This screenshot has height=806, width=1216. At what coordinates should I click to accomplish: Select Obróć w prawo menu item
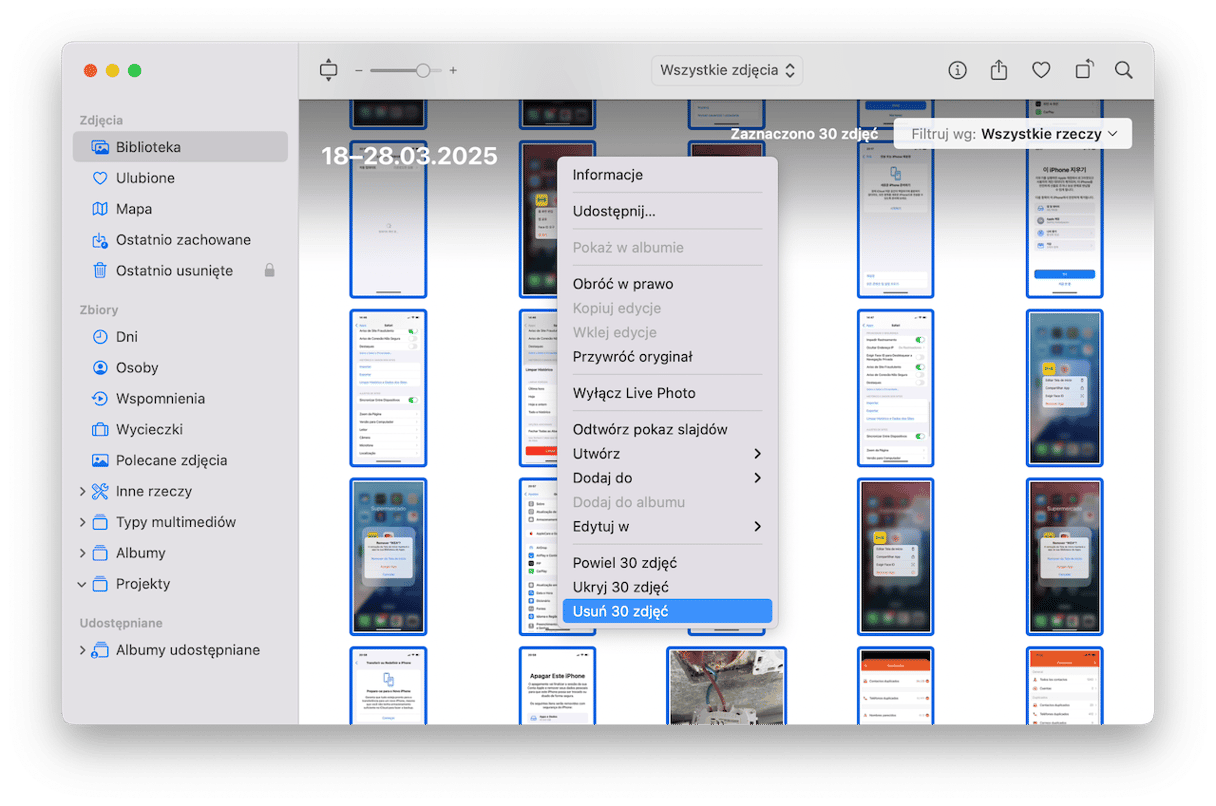622,284
